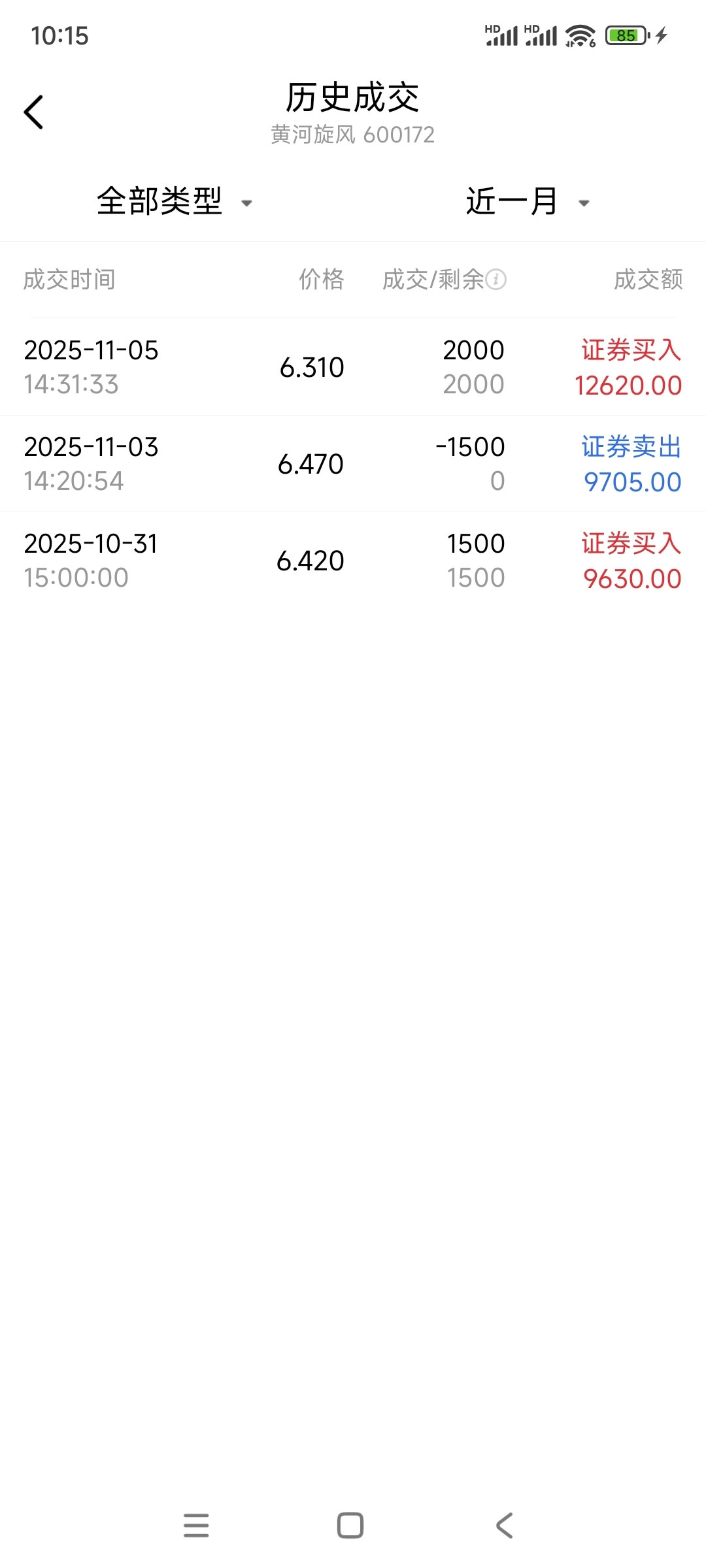The height and width of the screenshot is (1568, 706).
Task: Expand the arrow next to 全部类型
Action: pos(247,203)
